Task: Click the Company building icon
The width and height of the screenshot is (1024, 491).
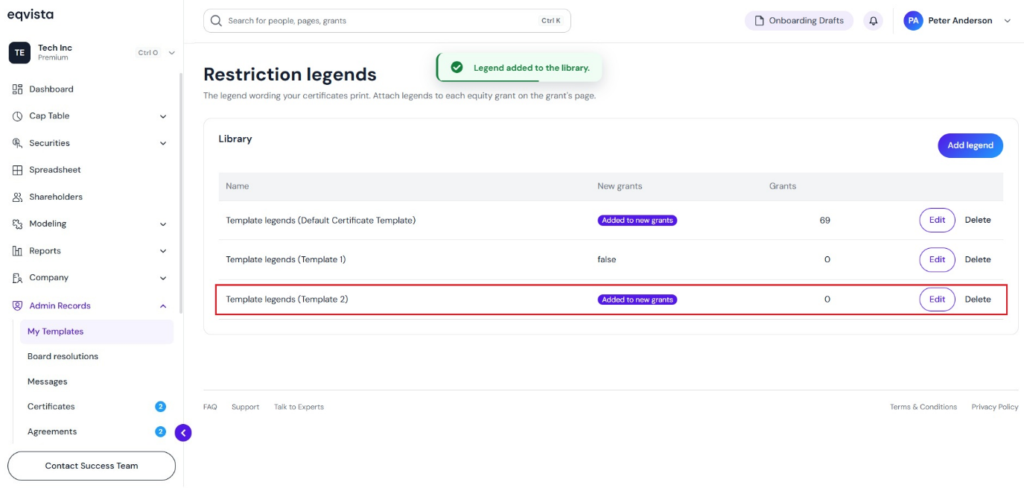Action: pos(18,277)
